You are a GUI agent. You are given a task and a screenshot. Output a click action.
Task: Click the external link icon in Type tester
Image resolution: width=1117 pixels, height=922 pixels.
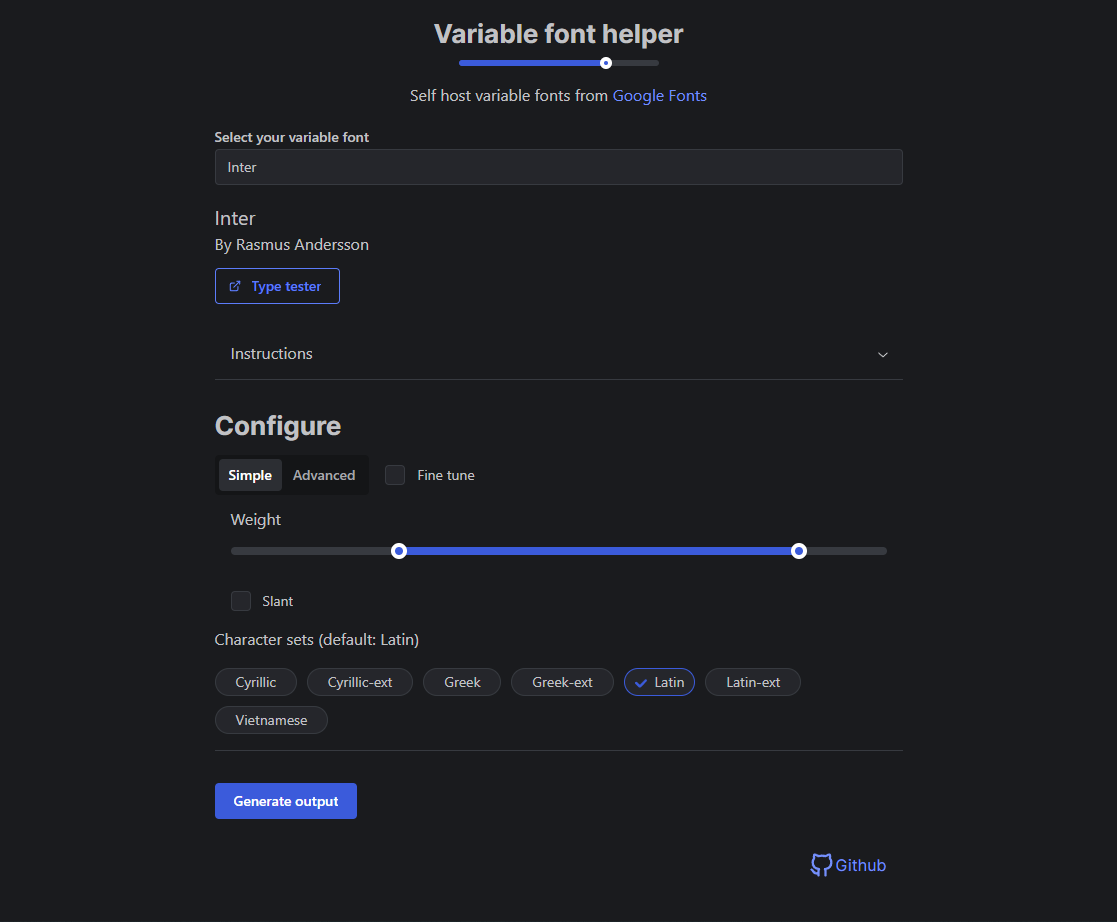(x=234, y=286)
